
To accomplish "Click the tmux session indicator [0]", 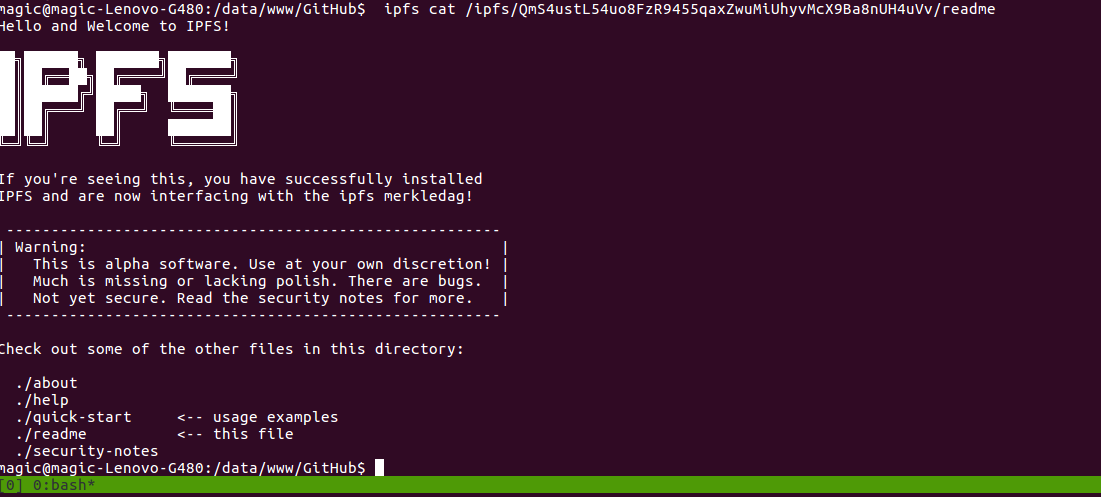I will click(x=11, y=484).
